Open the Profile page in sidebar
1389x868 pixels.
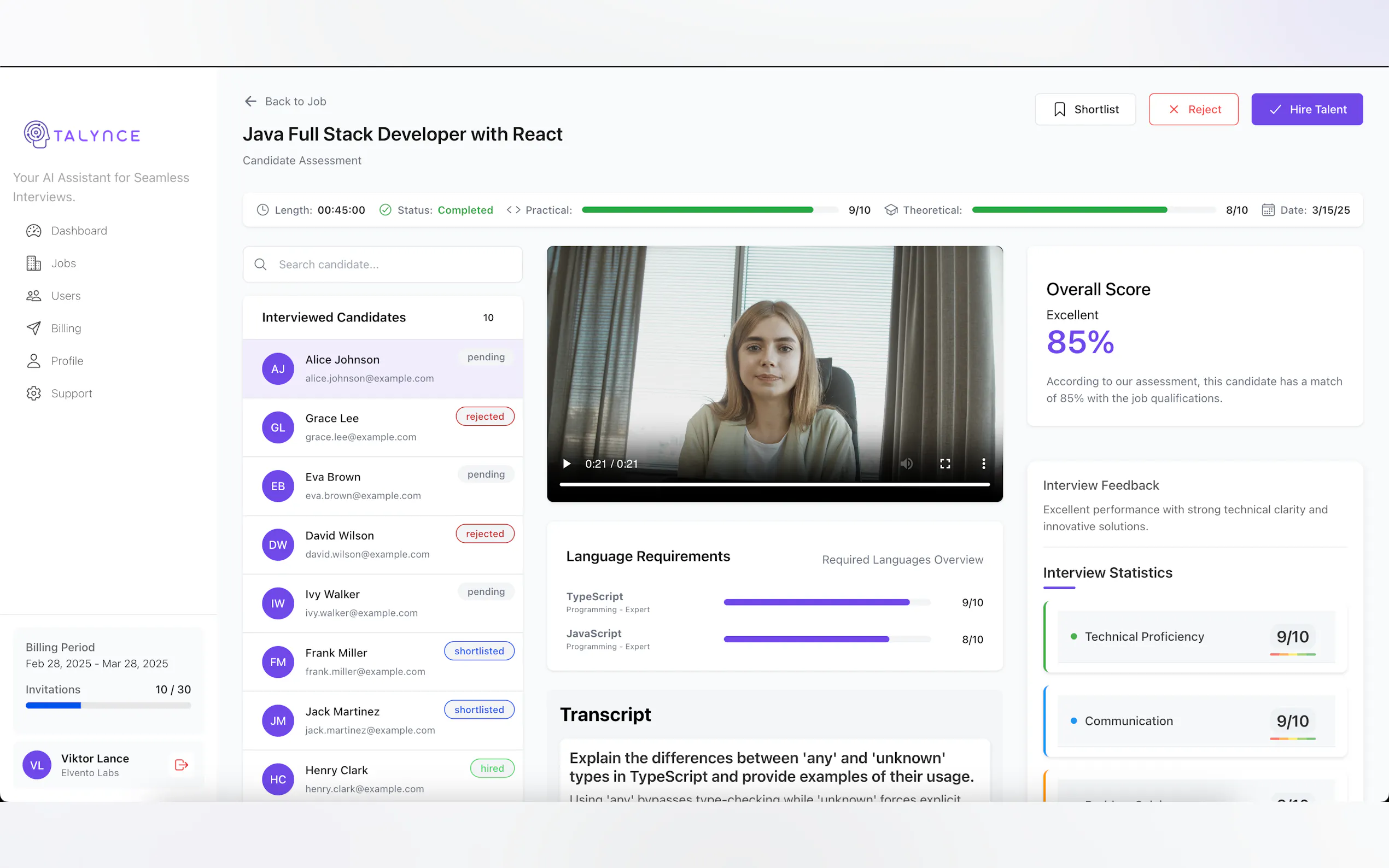coord(67,361)
